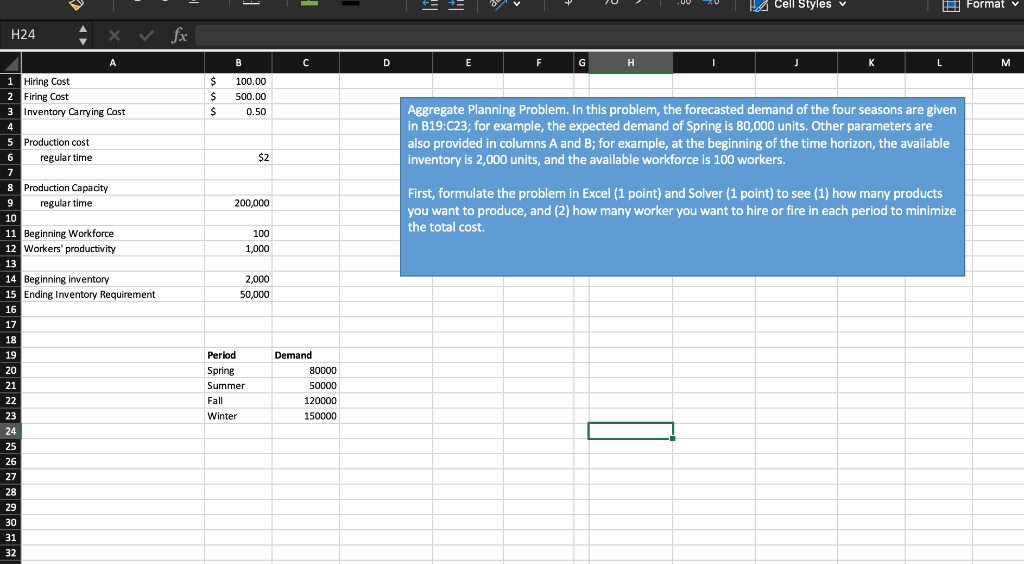Image resolution: width=1024 pixels, height=564 pixels.
Task: Click the 'Beginning Workforce' cell
Action: pos(113,234)
